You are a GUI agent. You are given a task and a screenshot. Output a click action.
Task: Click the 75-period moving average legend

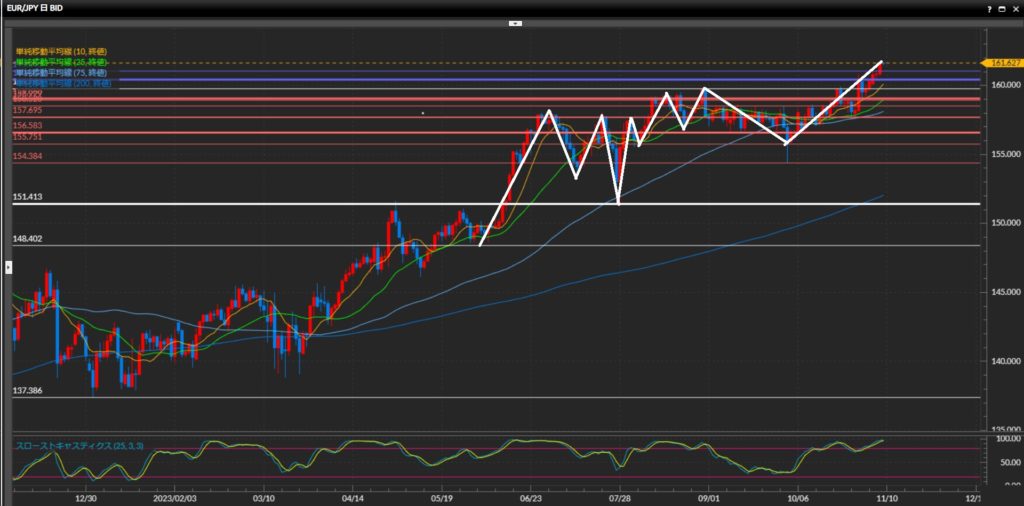[60, 73]
